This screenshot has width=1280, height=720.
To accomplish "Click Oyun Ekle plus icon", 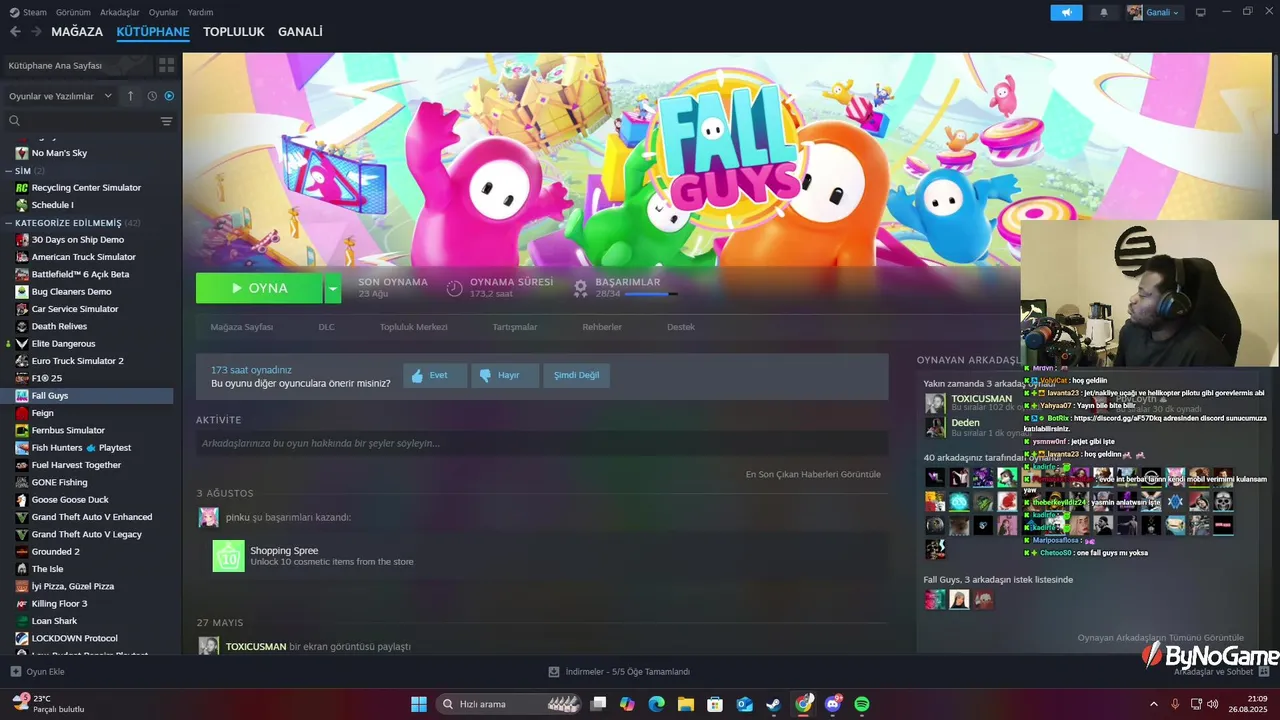I will 15,672.
